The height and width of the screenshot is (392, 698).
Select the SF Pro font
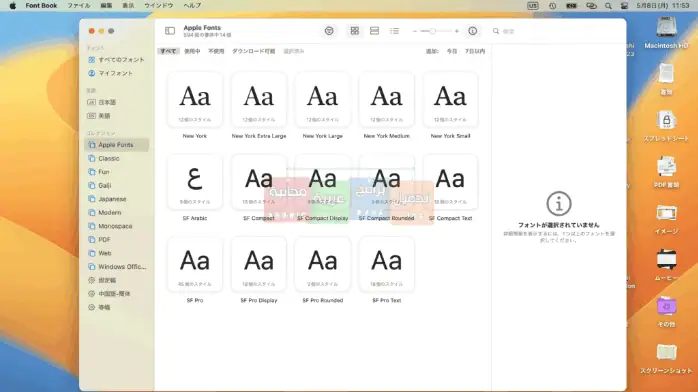(x=195, y=264)
